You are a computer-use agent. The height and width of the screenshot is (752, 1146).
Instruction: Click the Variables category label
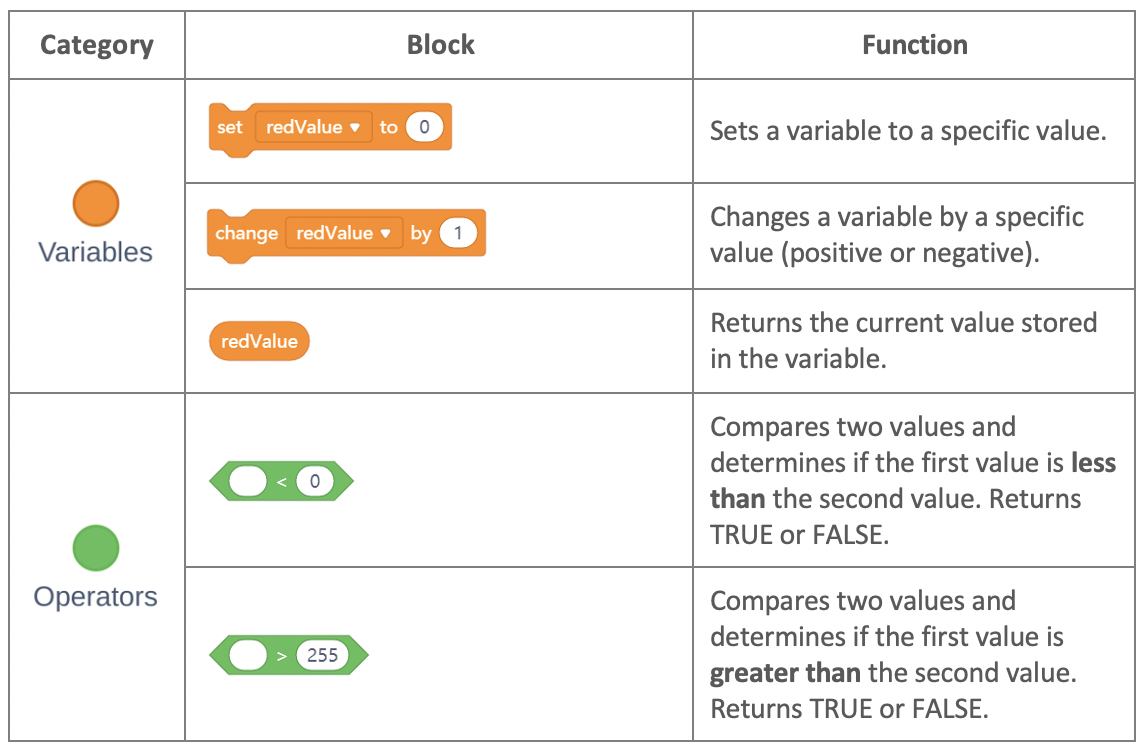[x=96, y=252]
